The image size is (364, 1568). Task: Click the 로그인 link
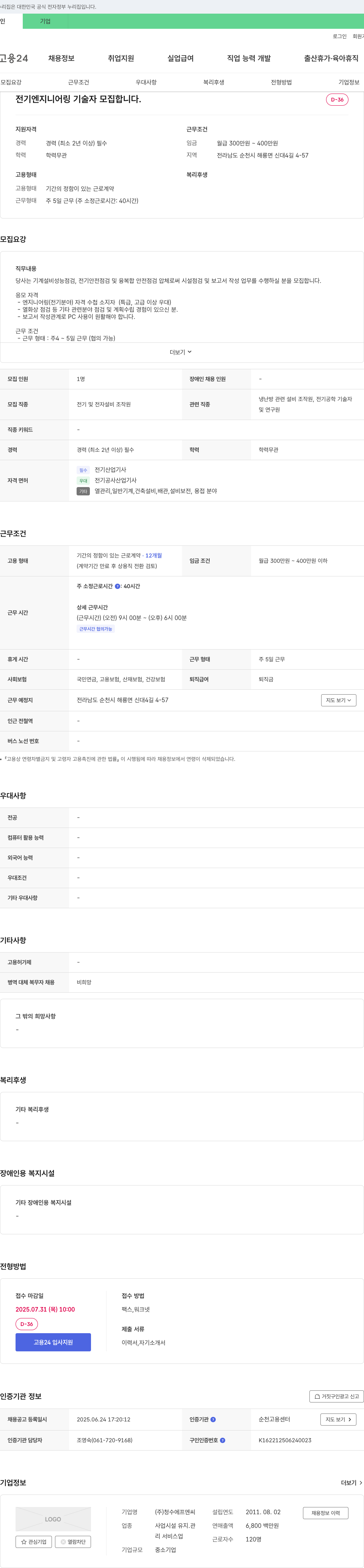pyautogui.click(x=339, y=36)
